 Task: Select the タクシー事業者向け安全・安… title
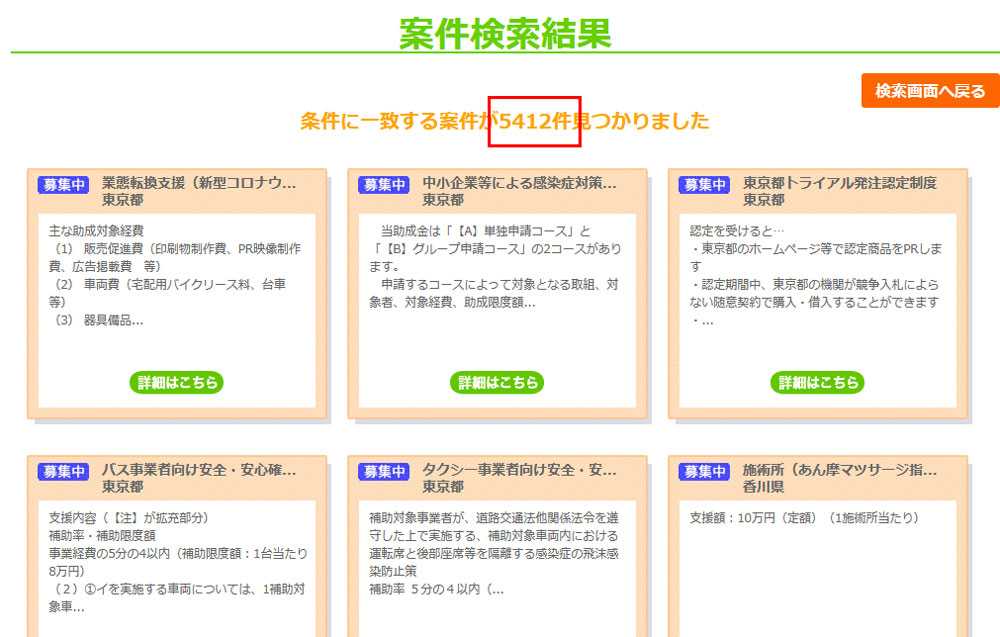click(x=519, y=469)
